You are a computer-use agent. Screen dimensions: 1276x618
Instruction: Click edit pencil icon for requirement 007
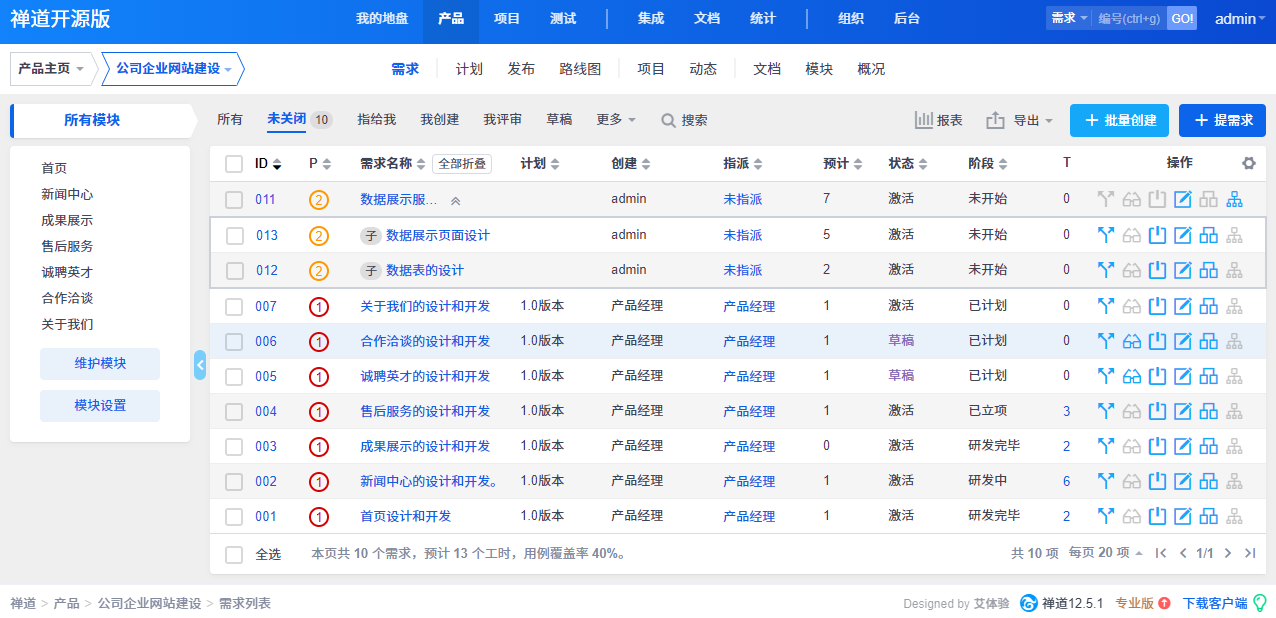pyautogui.click(x=1182, y=306)
